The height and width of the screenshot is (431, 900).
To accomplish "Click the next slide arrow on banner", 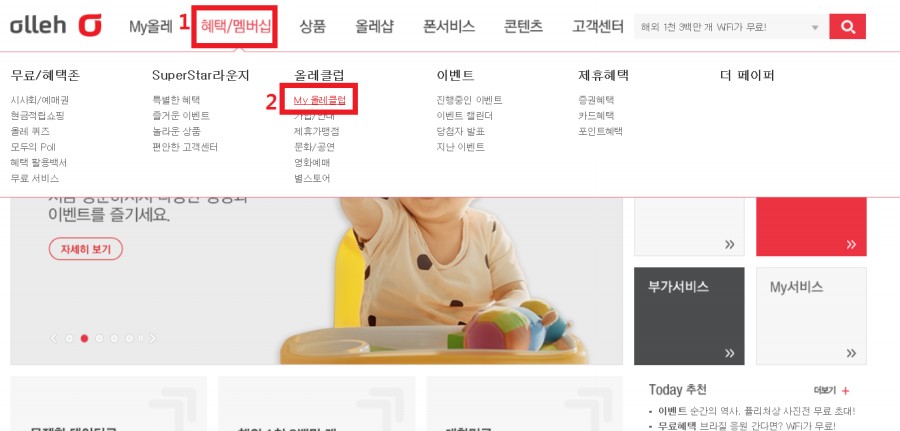I will point(153,339).
